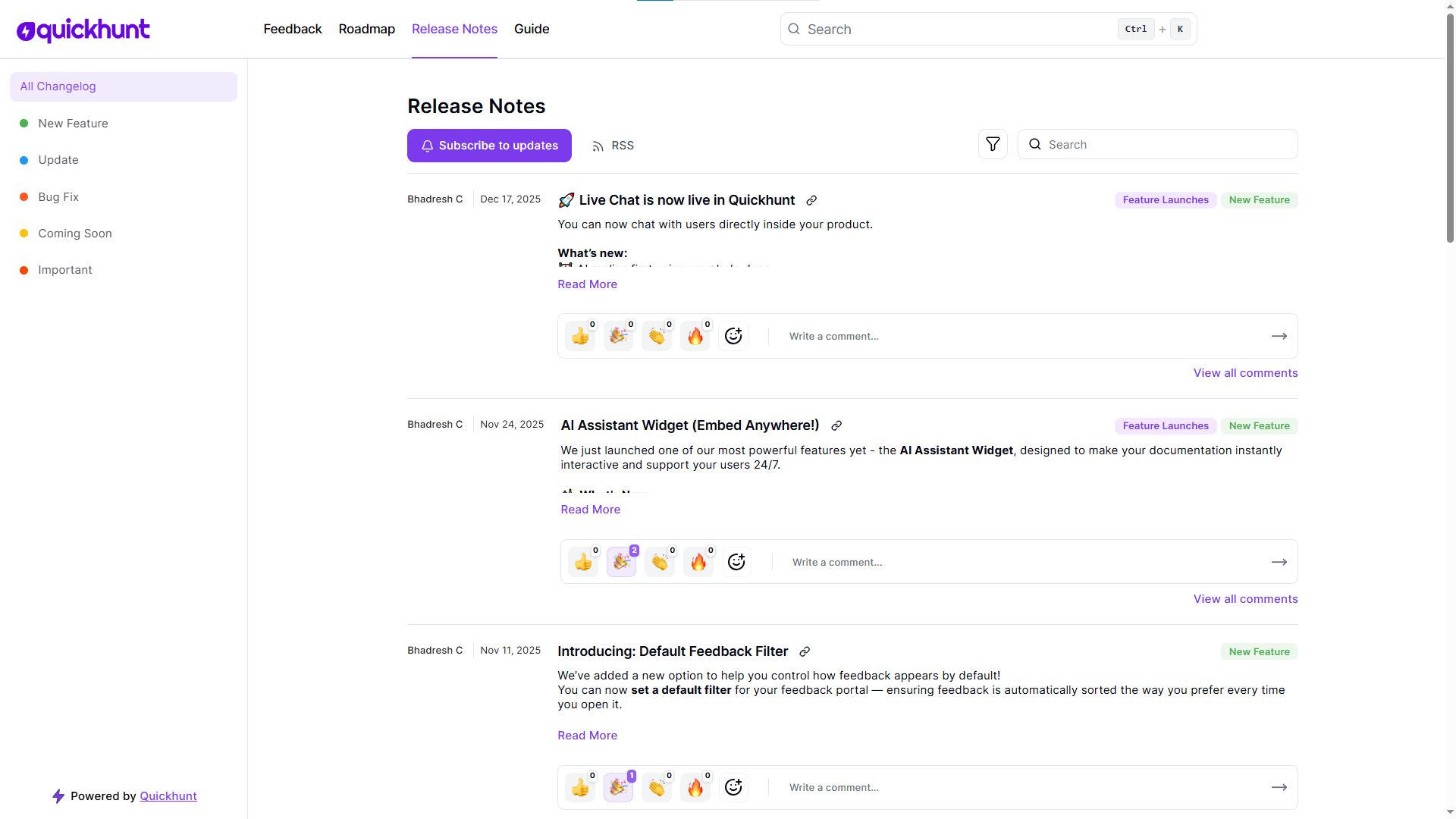
Task: React fire on Default Feedback Filter post
Action: pos(695,787)
